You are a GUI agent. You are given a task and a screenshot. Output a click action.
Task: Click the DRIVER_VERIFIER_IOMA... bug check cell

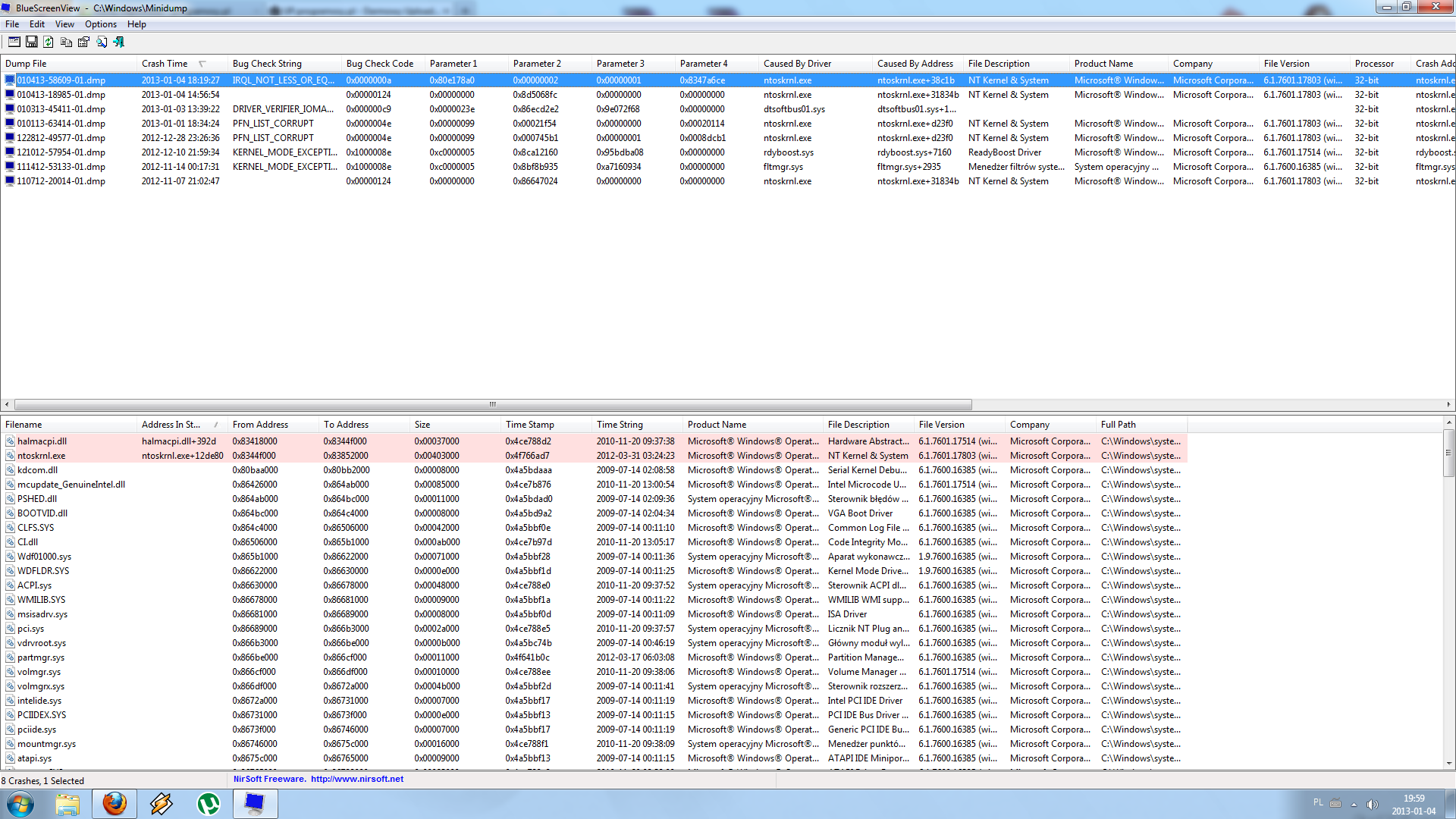(x=283, y=109)
